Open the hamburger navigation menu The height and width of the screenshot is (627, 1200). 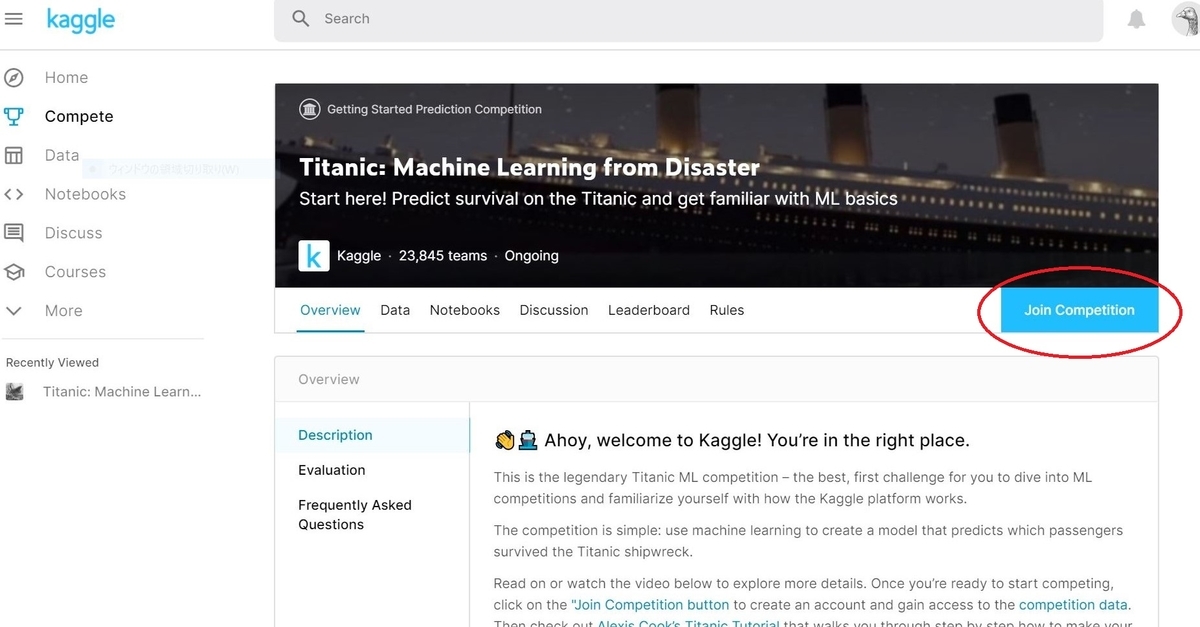(14, 19)
